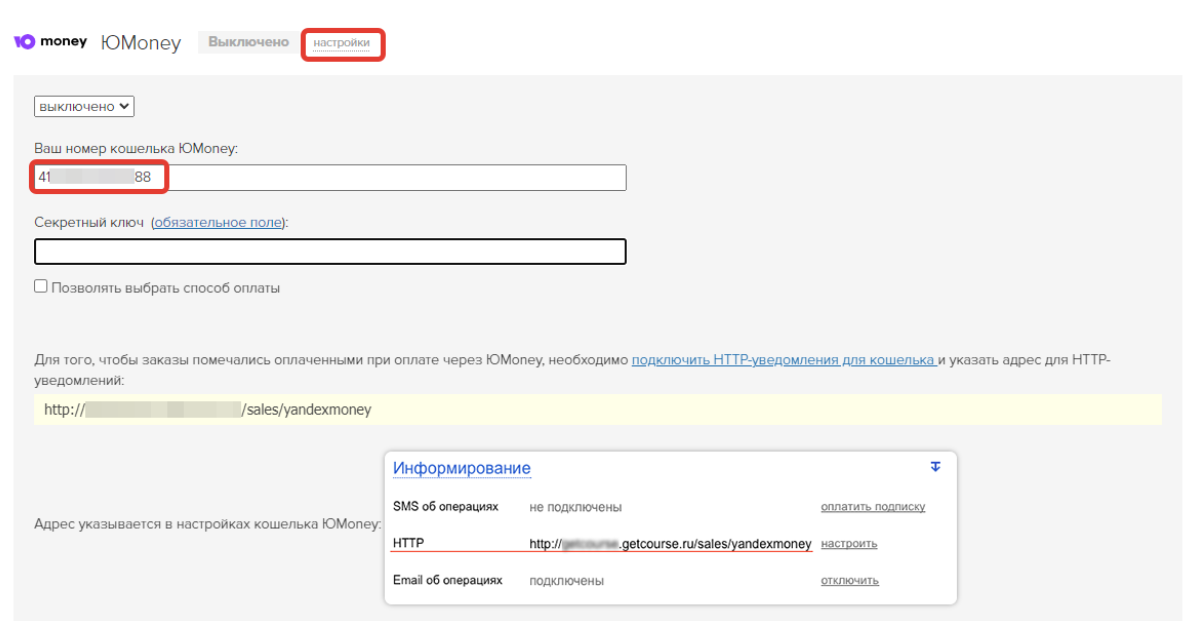
Task: Click 'SMS об операциях' label
Action: [x=446, y=506]
